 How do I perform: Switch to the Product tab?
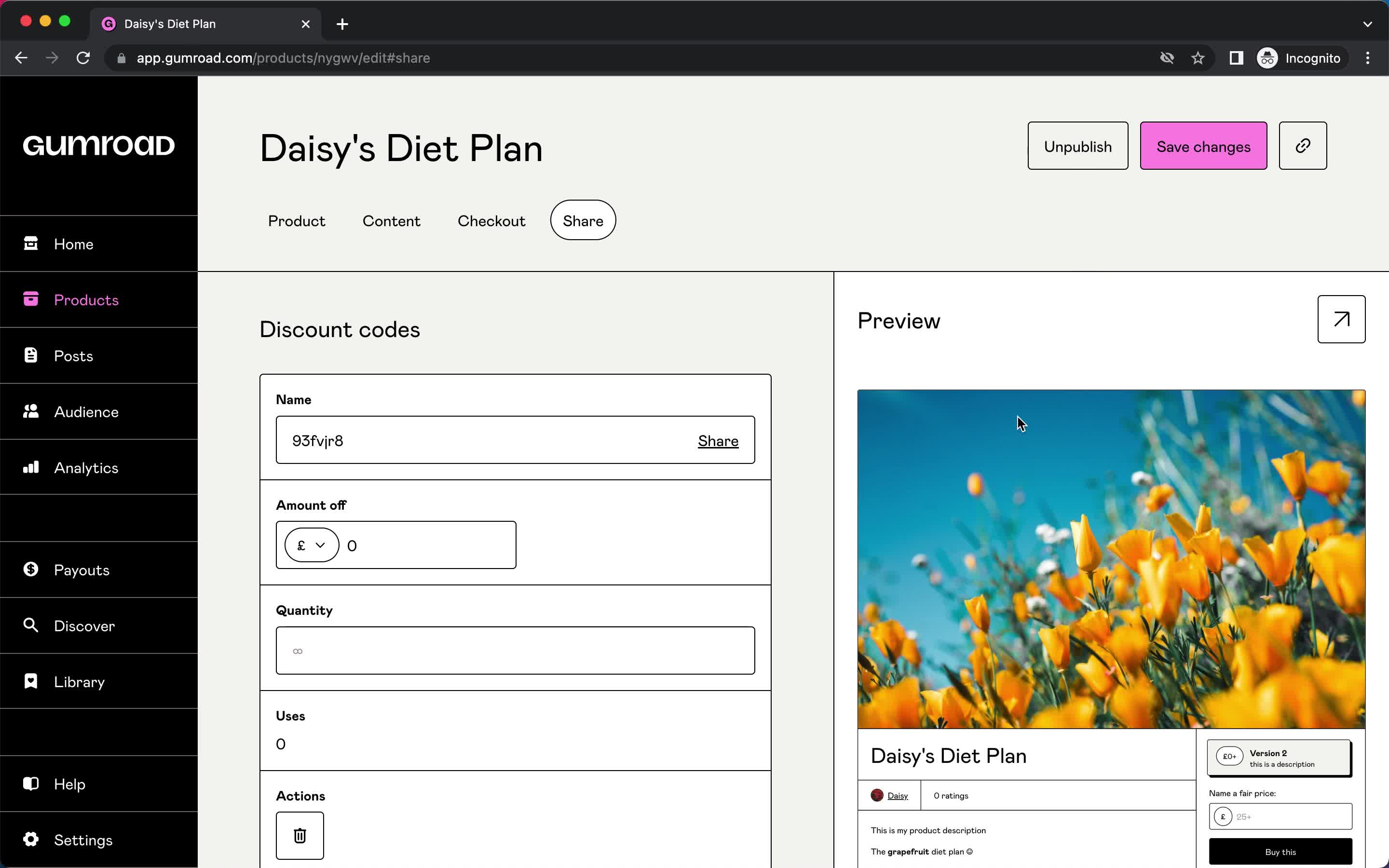point(296,220)
